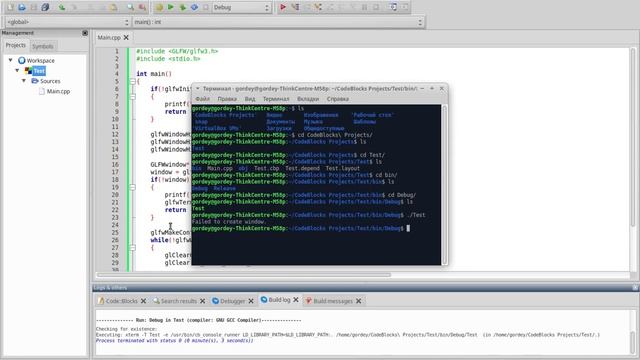Open the Debug build target dropdown
Screen dimensions: 640x360
(241, 7)
